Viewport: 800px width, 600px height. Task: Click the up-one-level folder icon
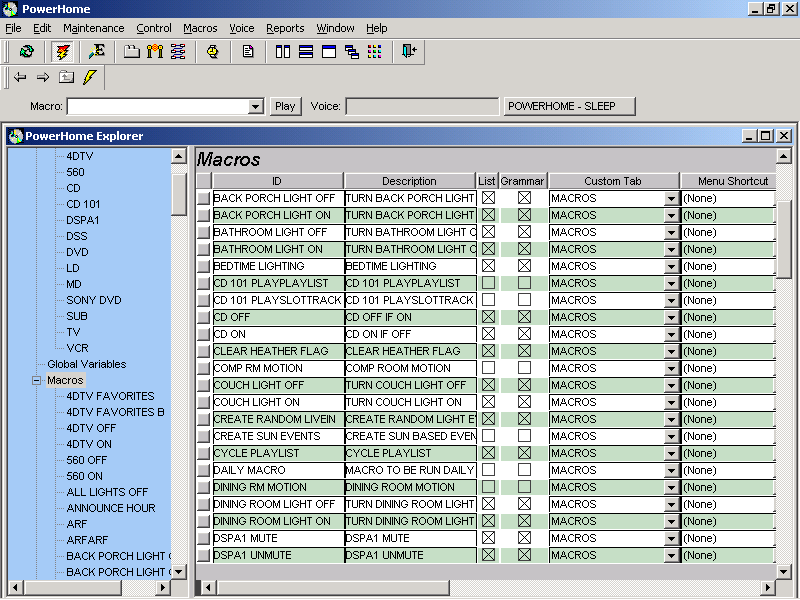[66, 77]
